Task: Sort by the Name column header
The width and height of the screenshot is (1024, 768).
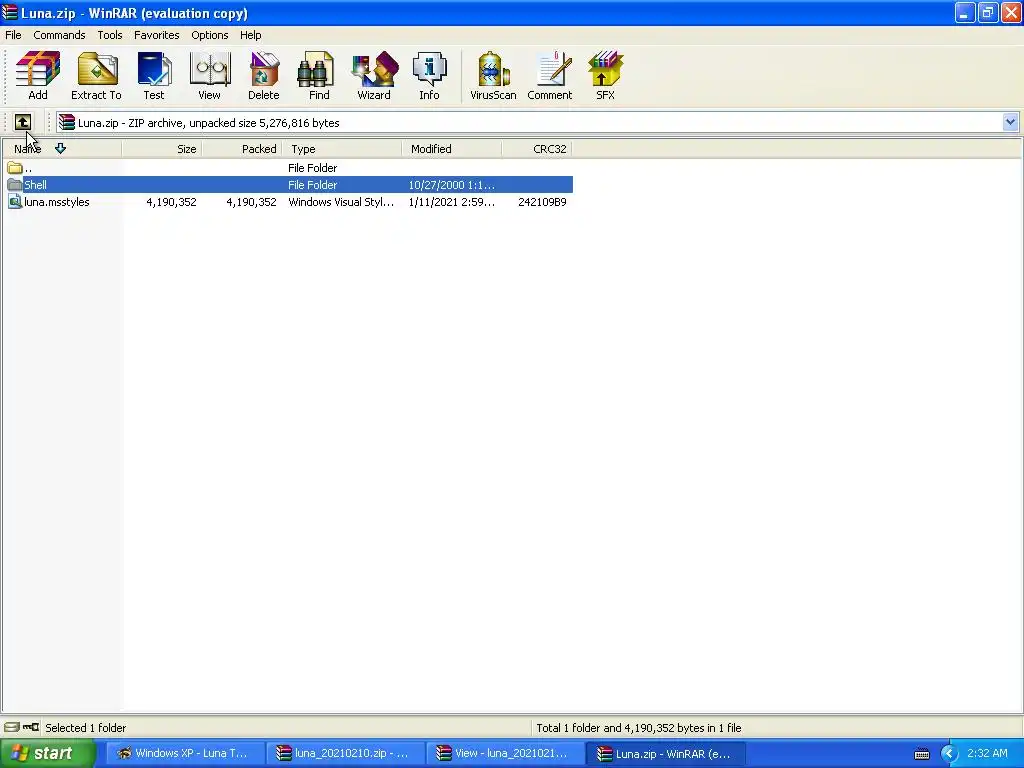Action: 61,149
